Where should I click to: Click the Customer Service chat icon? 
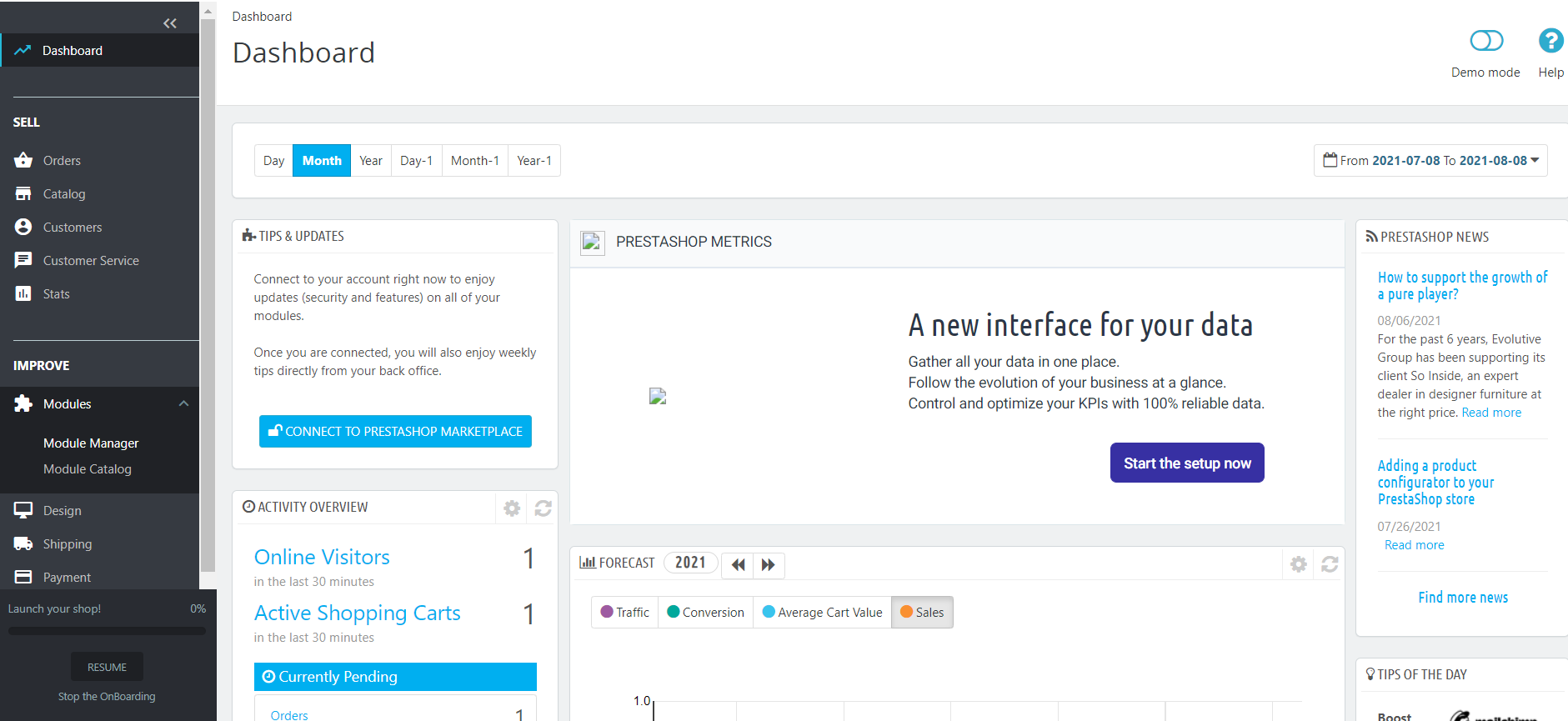click(23, 260)
